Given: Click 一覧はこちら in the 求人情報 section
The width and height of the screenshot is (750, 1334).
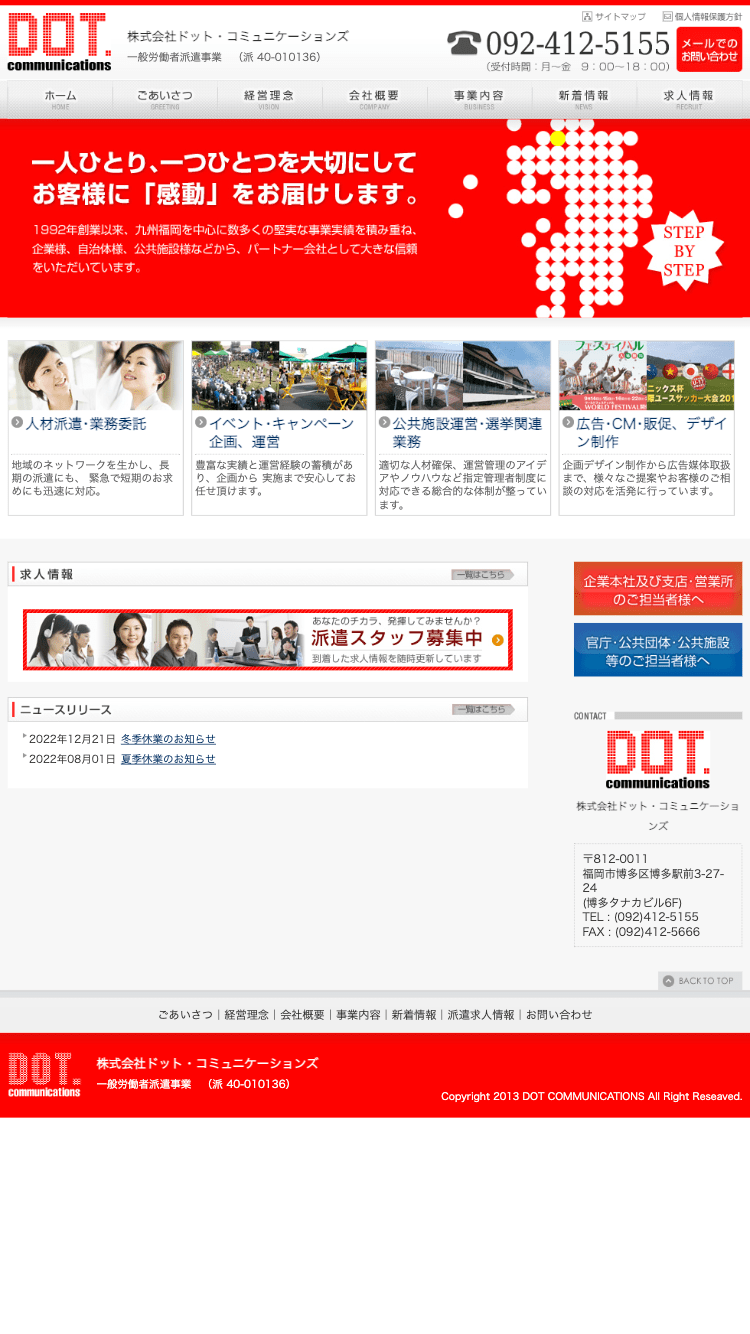Looking at the screenshot, I should click(x=482, y=574).
